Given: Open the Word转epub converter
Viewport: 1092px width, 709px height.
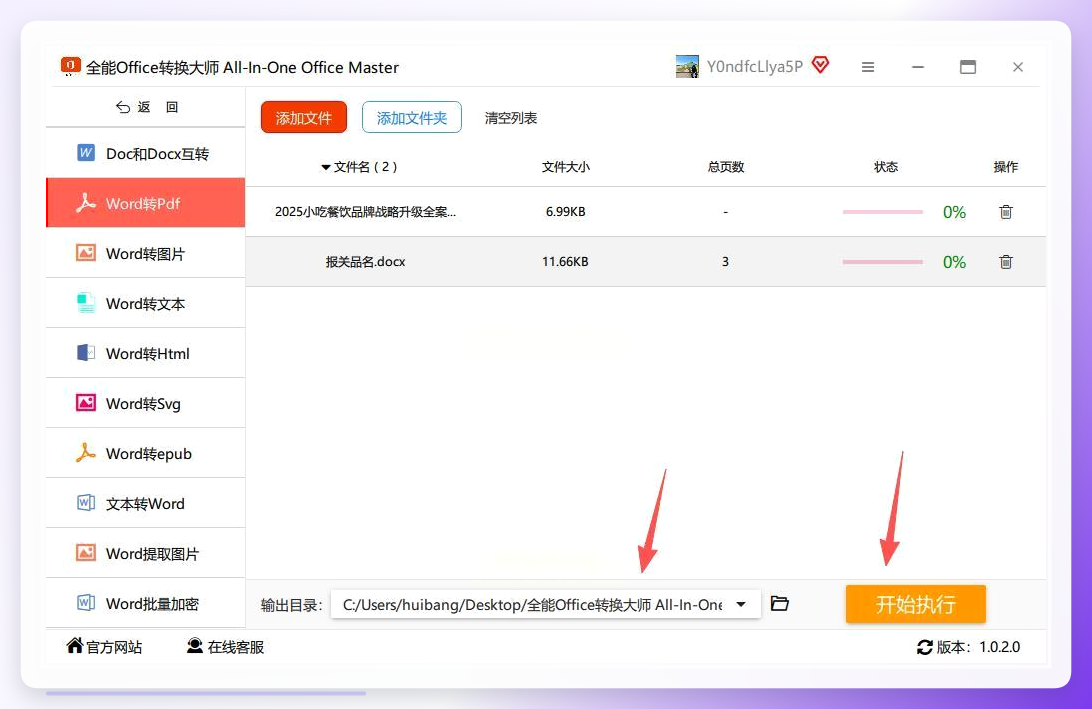Looking at the screenshot, I should 146,453.
